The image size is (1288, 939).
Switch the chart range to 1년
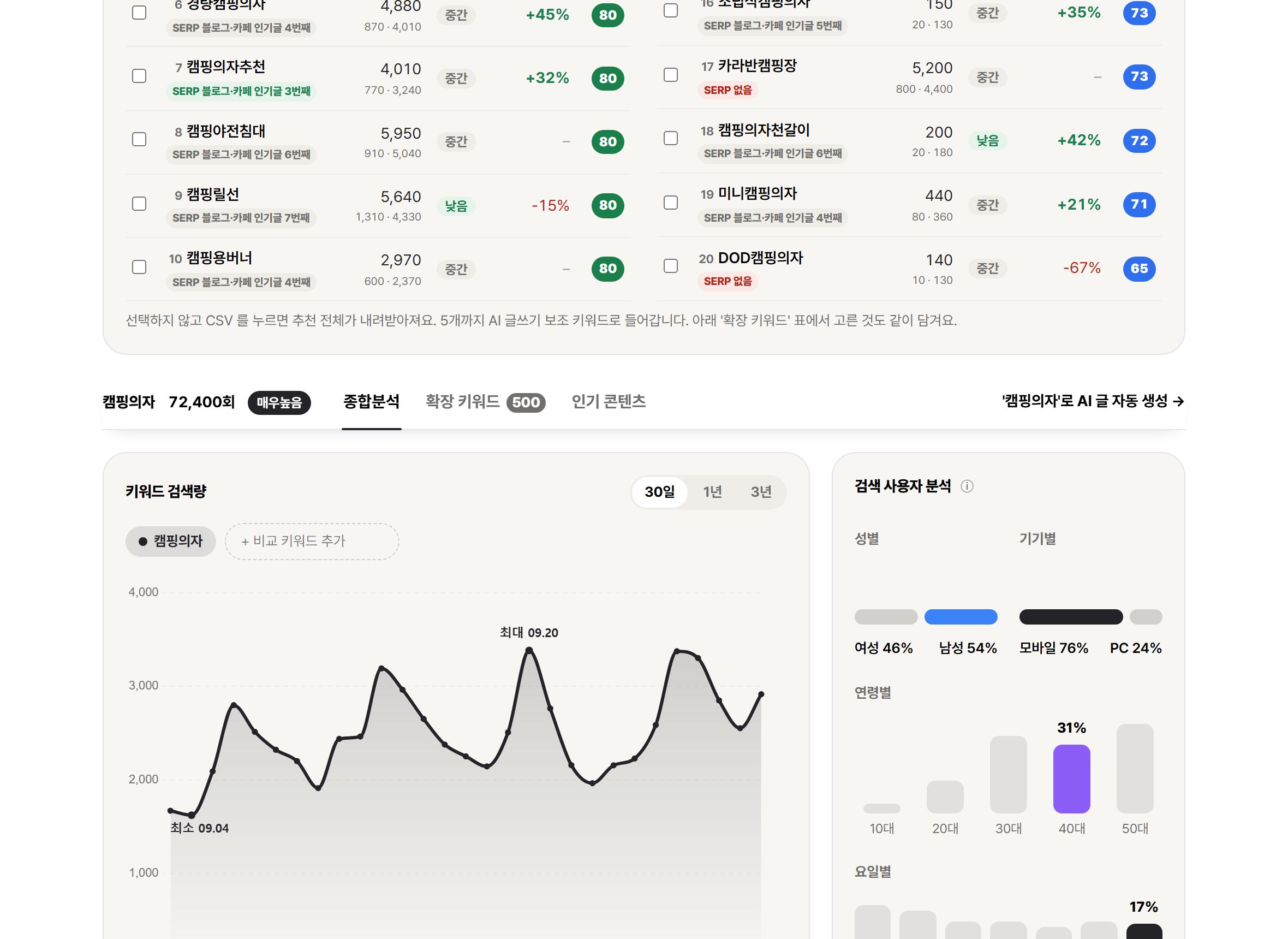pyautogui.click(x=712, y=492)
